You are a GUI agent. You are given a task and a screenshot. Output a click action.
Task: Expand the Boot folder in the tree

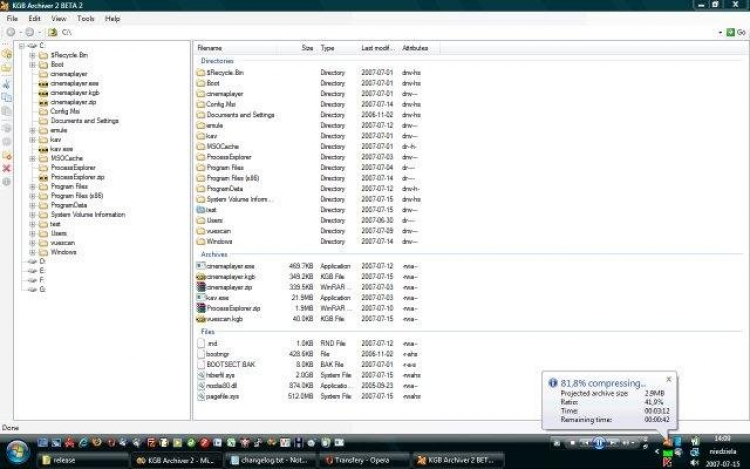click(32, 65)
